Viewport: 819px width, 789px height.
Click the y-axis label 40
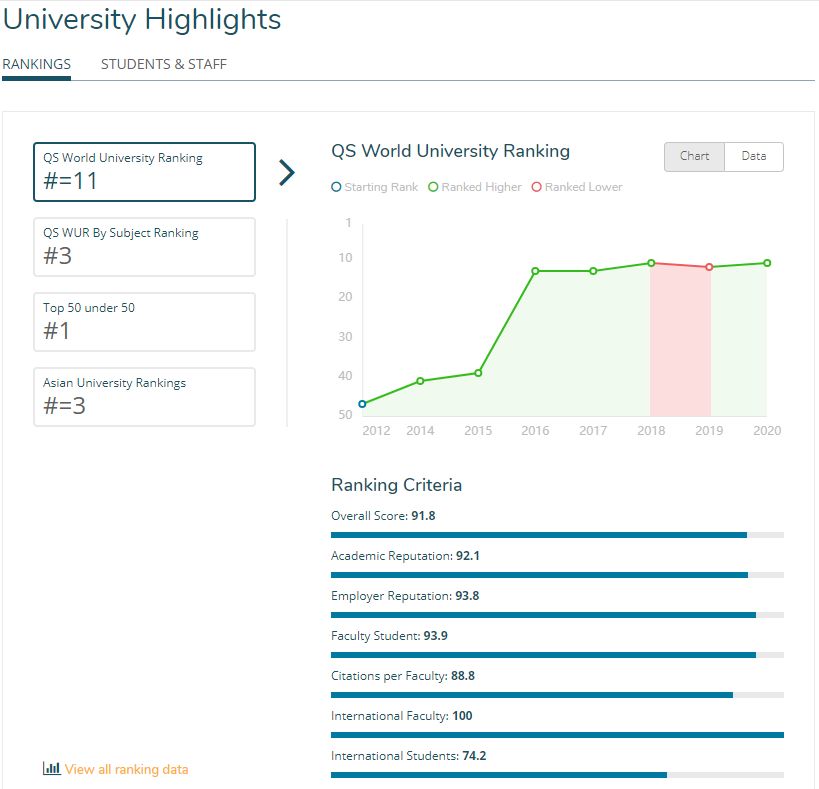345,376
